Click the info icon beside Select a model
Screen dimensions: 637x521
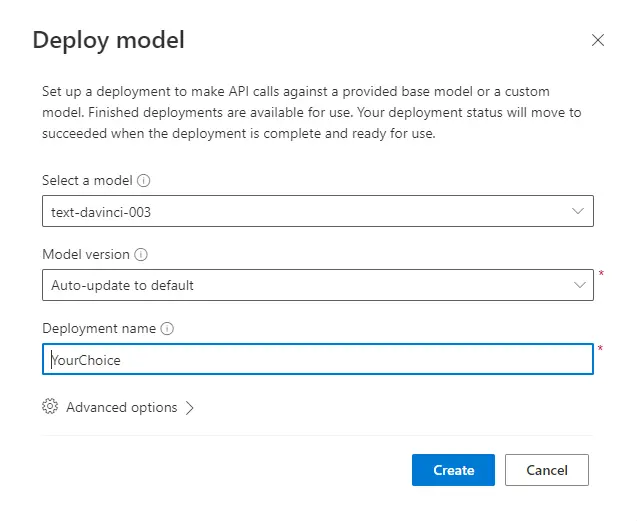click(x=144, y=181)
